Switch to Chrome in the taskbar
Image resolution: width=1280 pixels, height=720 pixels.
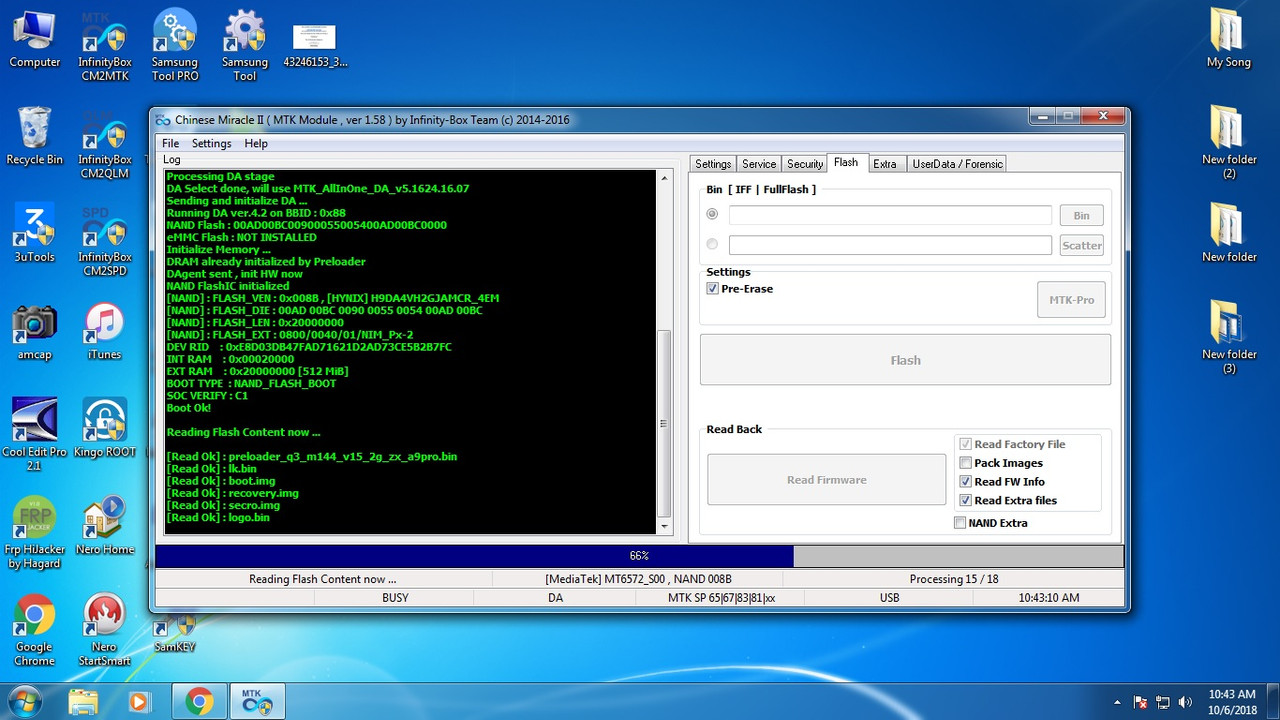tap(199, 702)
